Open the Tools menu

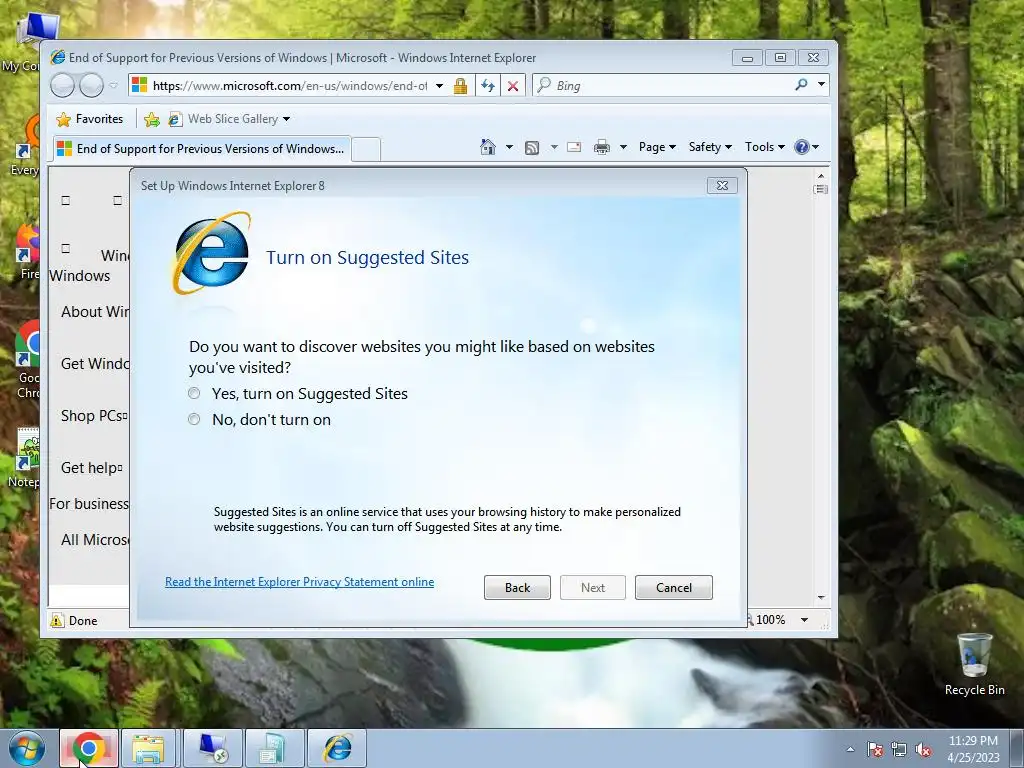pos(765,147)
